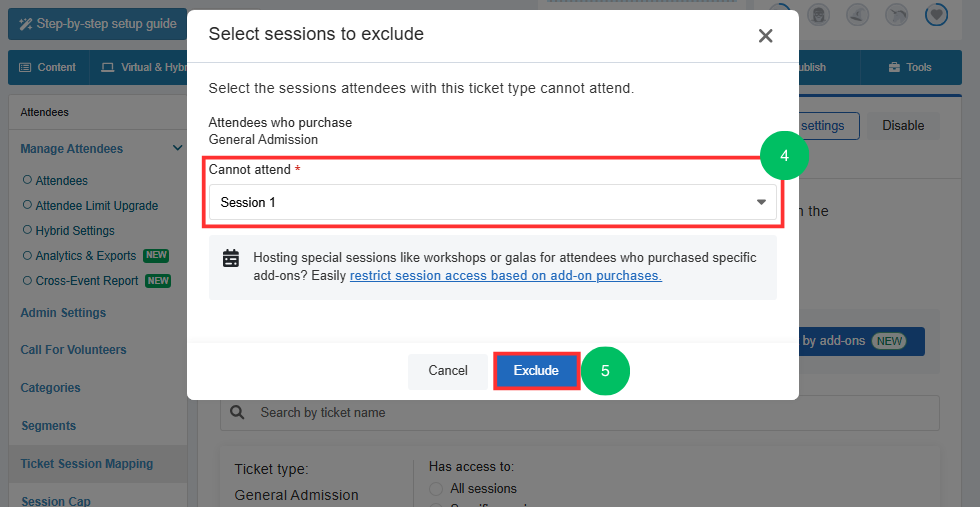980x507 pixels.
Task: Open the Step-by-step setup guide
Action: tap(98, 24)
